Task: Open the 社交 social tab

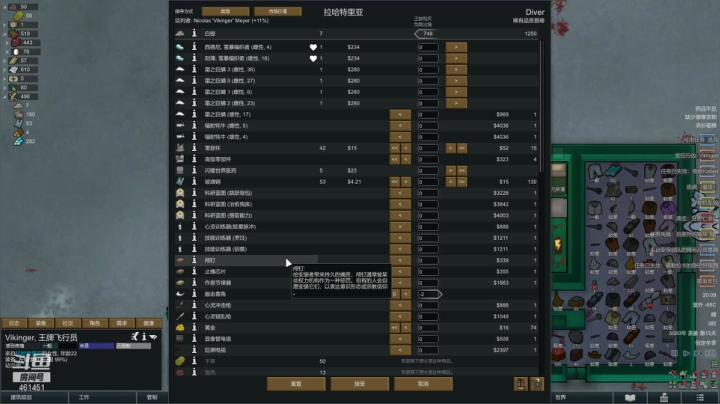Action: pyautogui.click(x=68, y=323)
